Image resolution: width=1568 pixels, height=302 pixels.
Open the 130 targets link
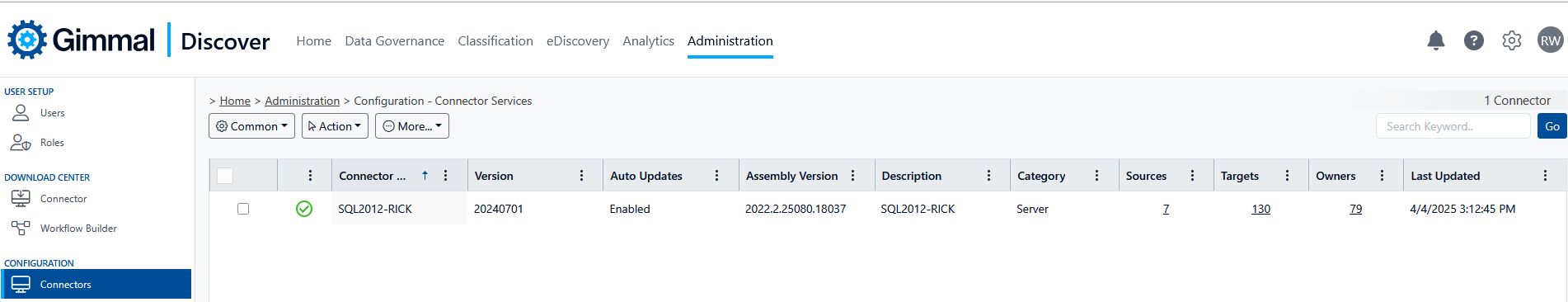[1261, 209]
